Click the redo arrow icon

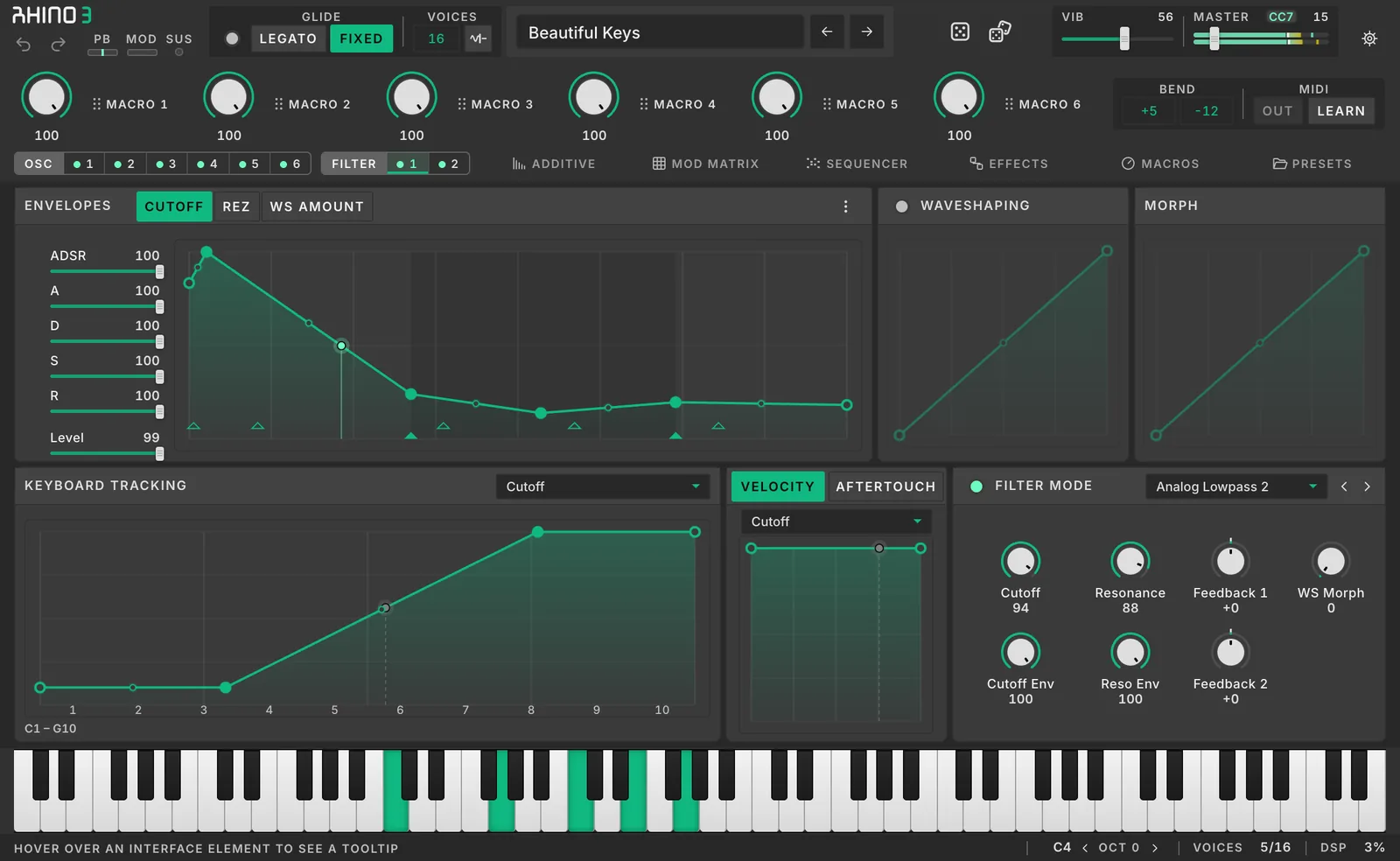pos(58,44)
